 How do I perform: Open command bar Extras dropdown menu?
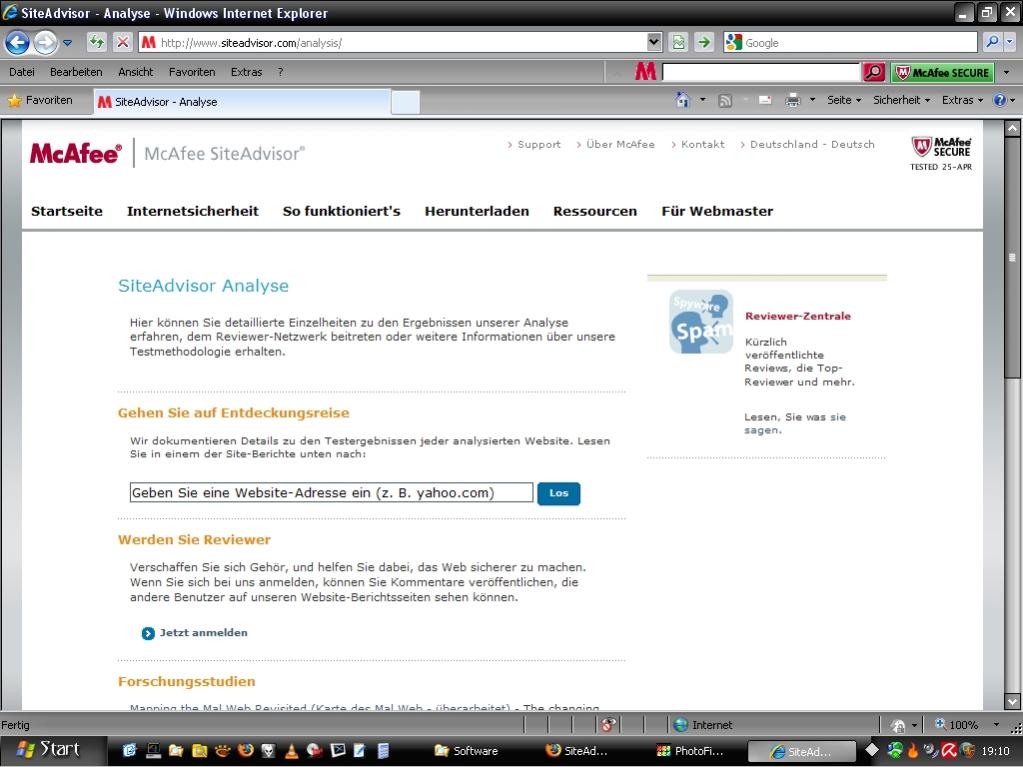(962, 100)
